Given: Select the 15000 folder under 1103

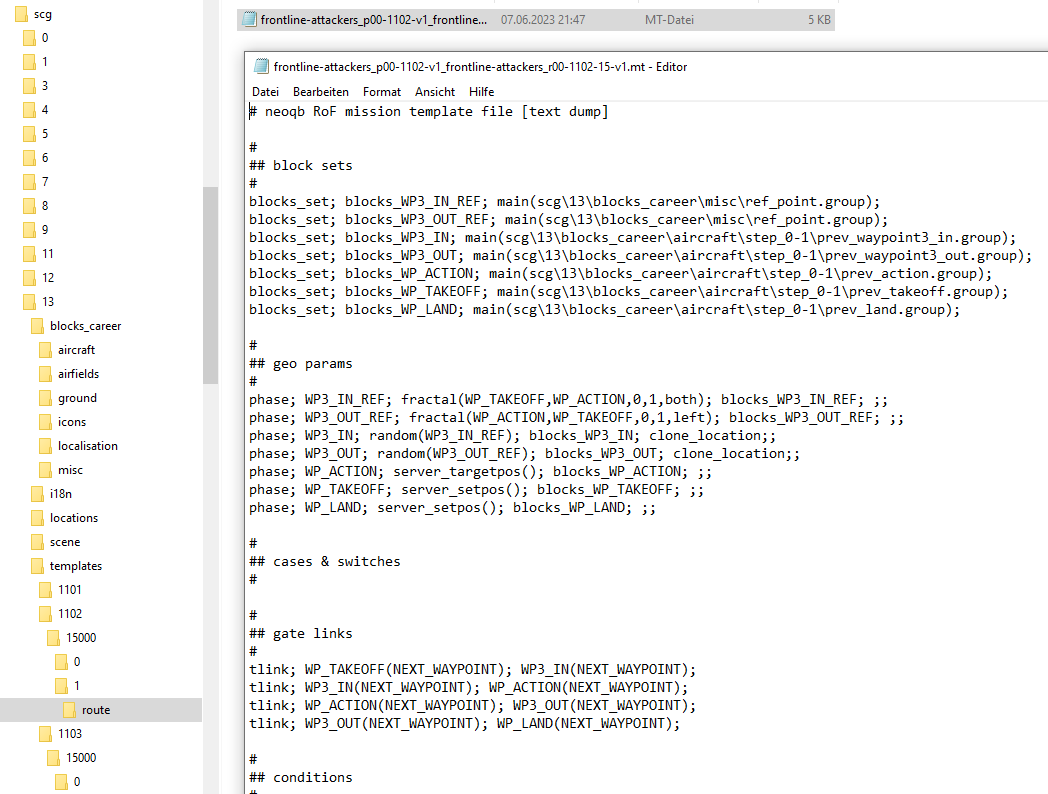Looking at the screenshot, I should (81, 758).
